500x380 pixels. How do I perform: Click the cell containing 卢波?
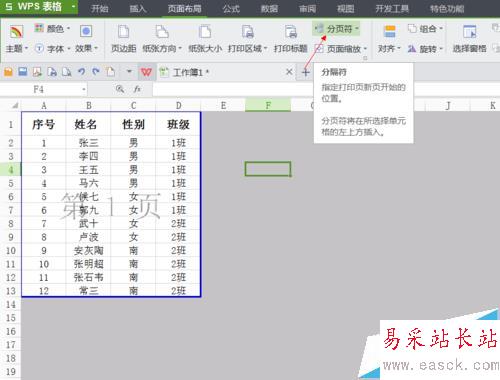click(88, 237)
